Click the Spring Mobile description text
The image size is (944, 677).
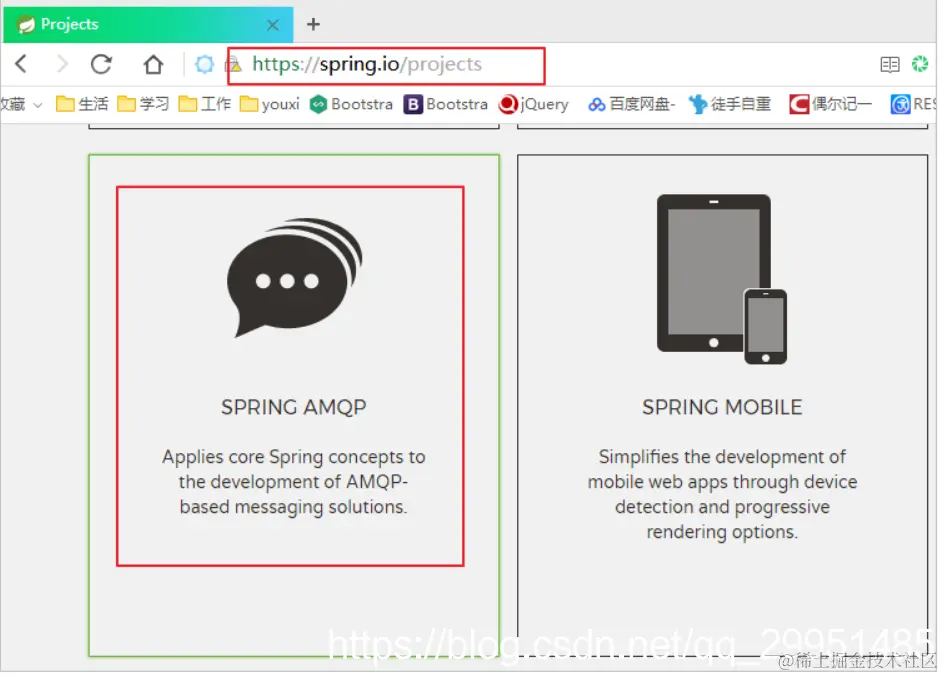coord(722,495)
